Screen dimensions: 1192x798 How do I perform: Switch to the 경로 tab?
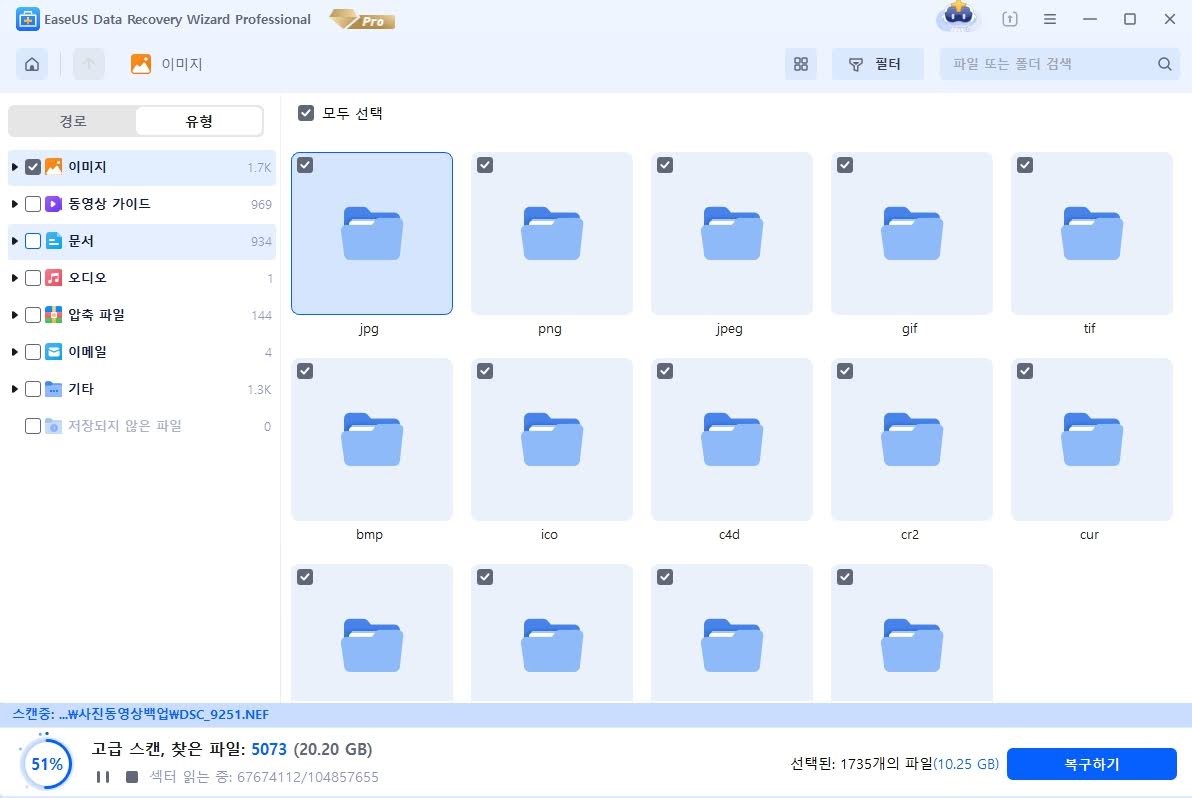73,121
